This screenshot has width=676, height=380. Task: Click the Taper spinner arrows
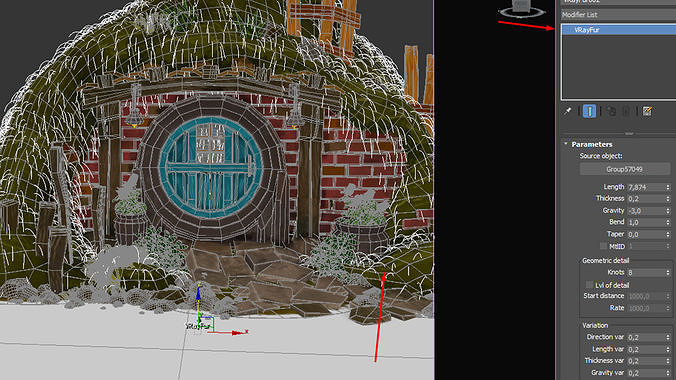668,234
